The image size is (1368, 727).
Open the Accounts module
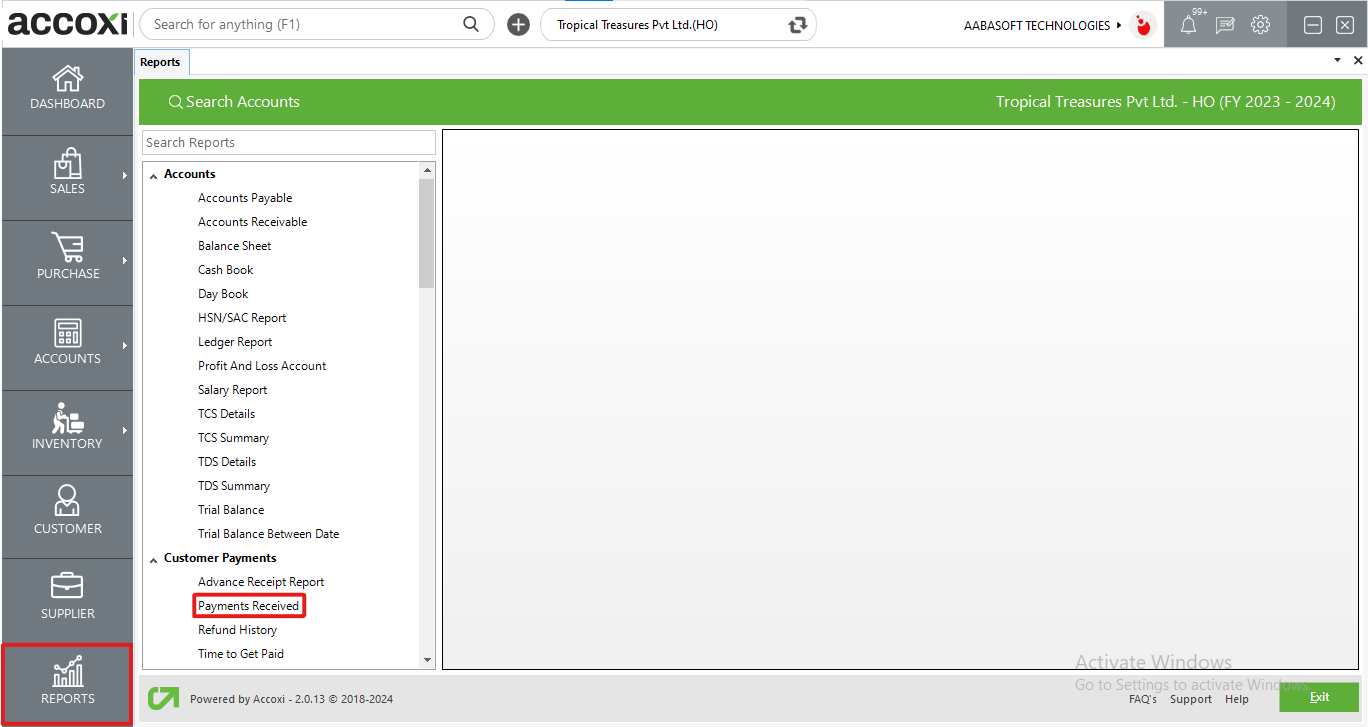click(67, 345)
